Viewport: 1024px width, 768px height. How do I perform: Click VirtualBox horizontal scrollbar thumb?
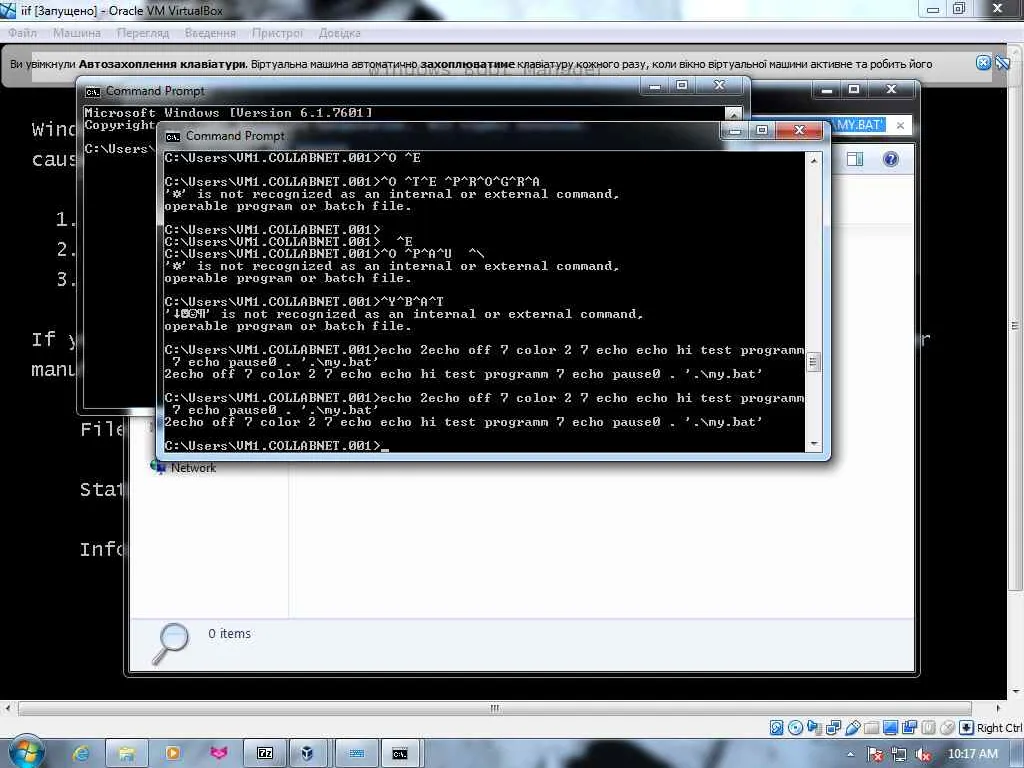494,709
